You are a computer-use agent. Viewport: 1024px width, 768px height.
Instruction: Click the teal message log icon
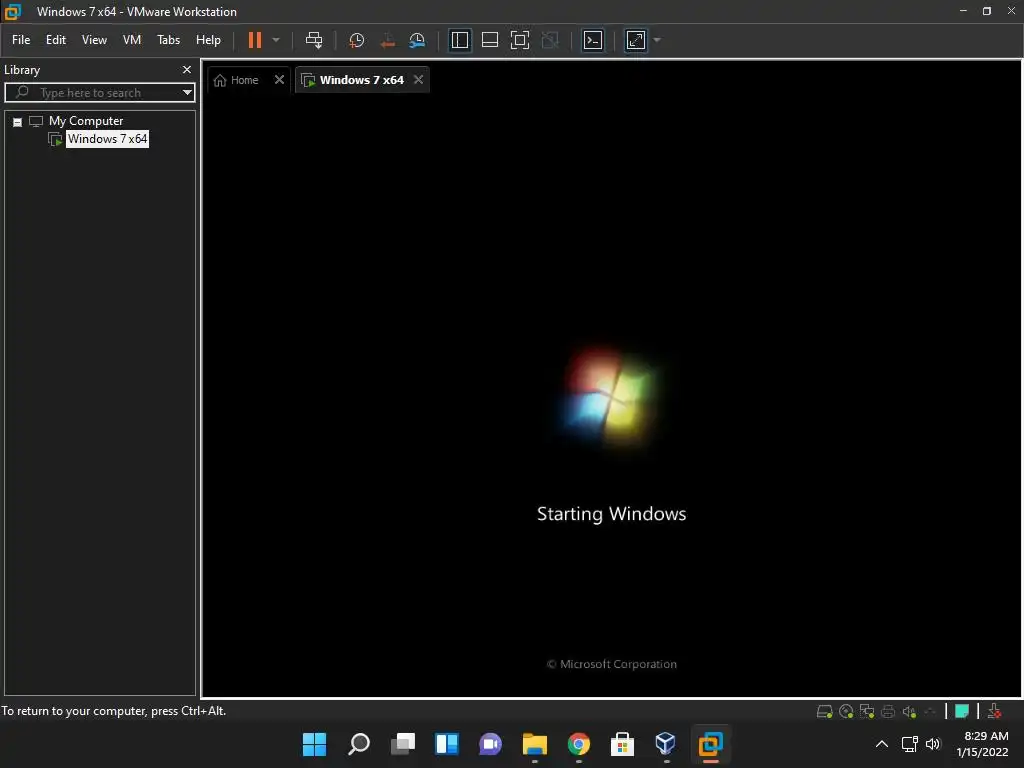point(961,711)
